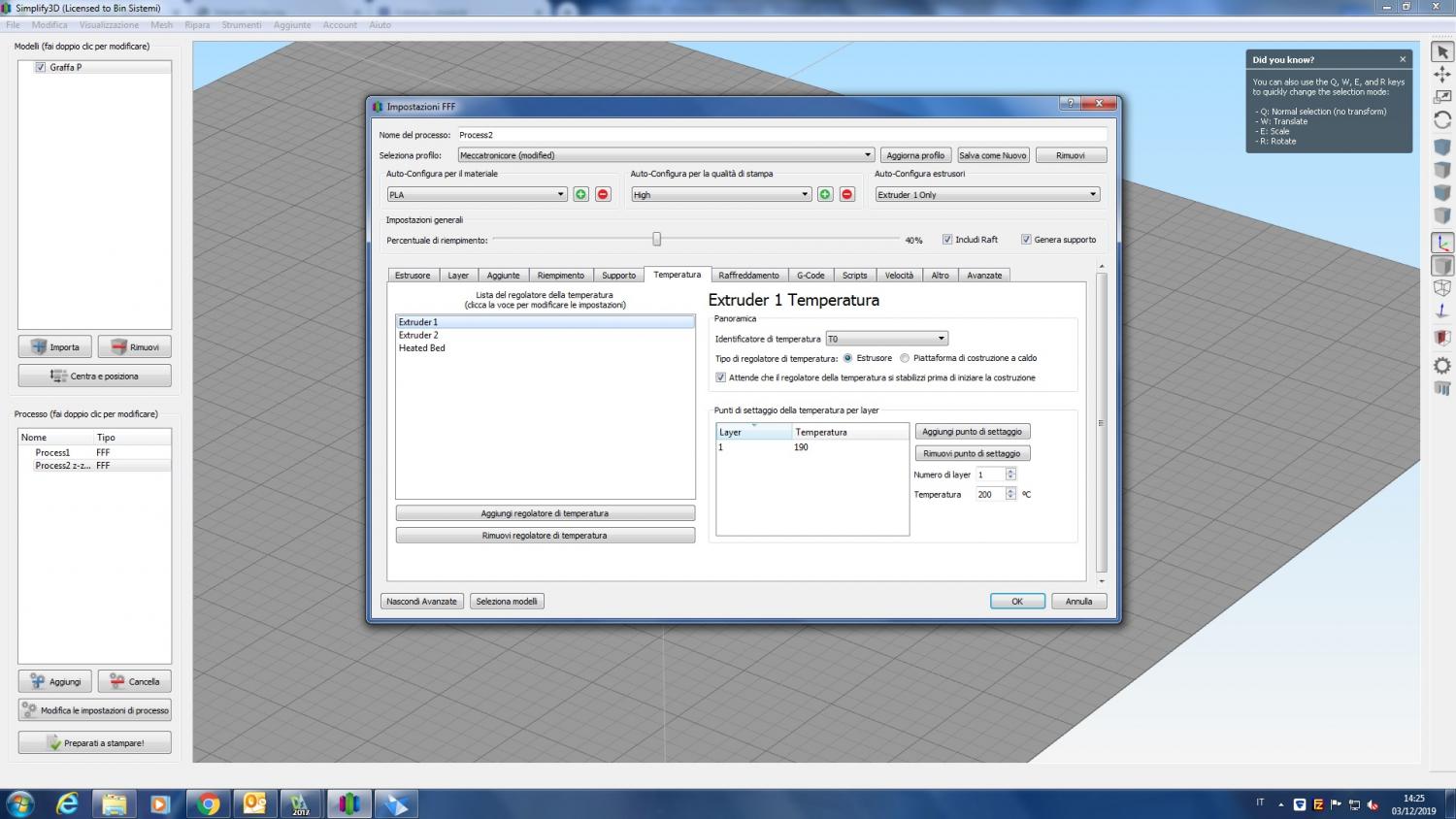
Task: Toggle Includi Raft checkbox
Action: tap(947, 239)
